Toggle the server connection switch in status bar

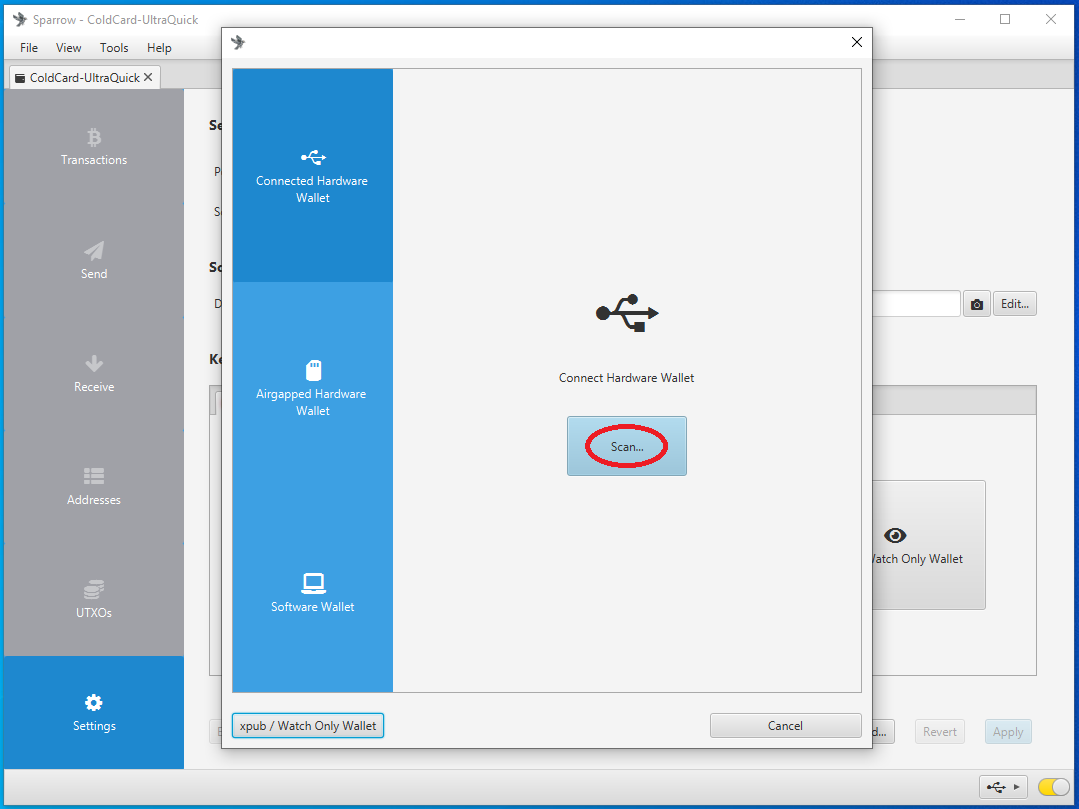[1053, 787]
